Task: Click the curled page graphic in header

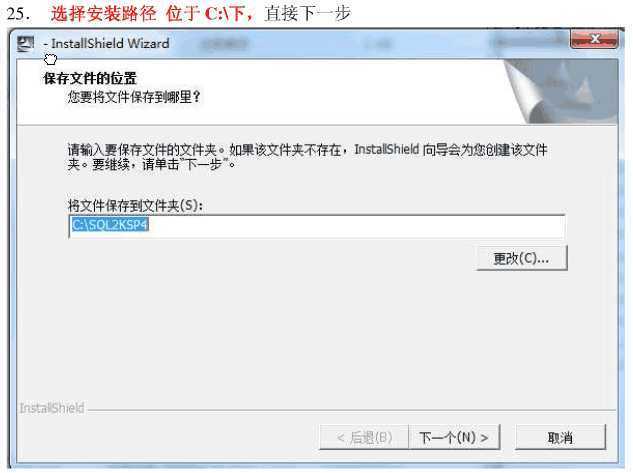Action: click(561, 91)
